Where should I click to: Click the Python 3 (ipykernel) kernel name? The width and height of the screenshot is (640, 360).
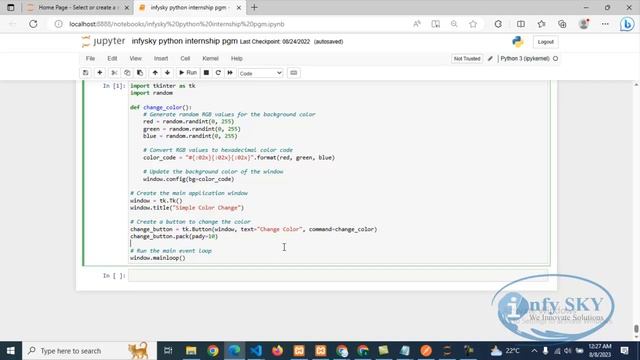coord(525,58)
